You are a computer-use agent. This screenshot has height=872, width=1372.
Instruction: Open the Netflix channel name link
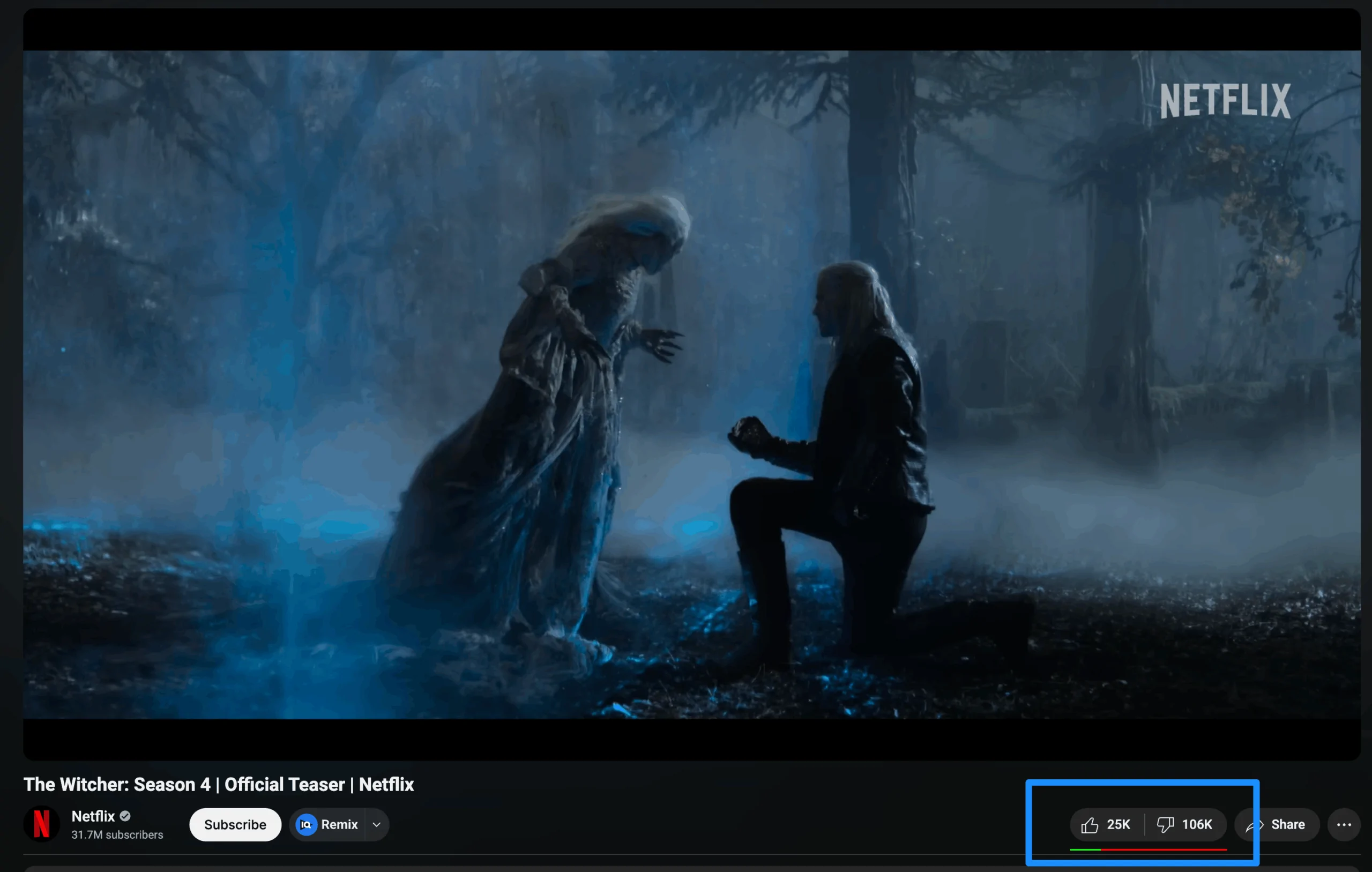click(x=93, y=816)
